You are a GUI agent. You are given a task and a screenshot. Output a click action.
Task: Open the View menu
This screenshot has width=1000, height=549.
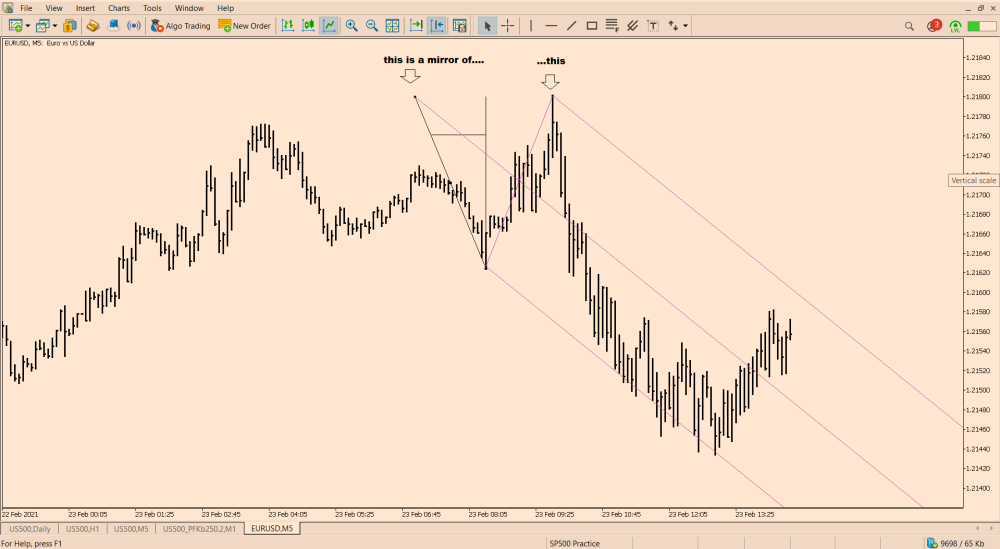pyautogui.click(x=54, y=8)
